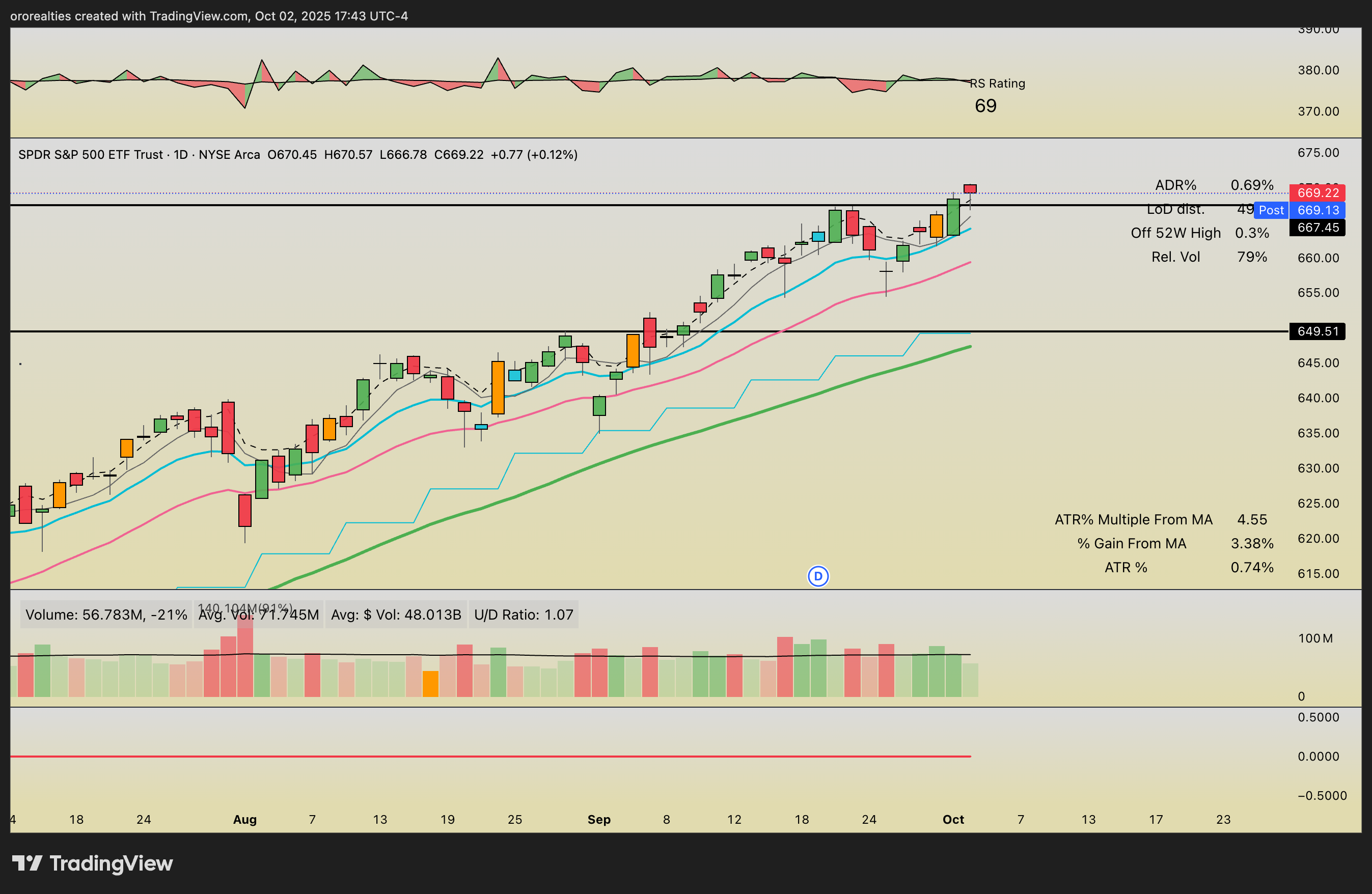Click the ATR% Multiple From MA value 4.55
Image resolution: width=1372 pixels, height=894 pixels.
point(1251,519)
